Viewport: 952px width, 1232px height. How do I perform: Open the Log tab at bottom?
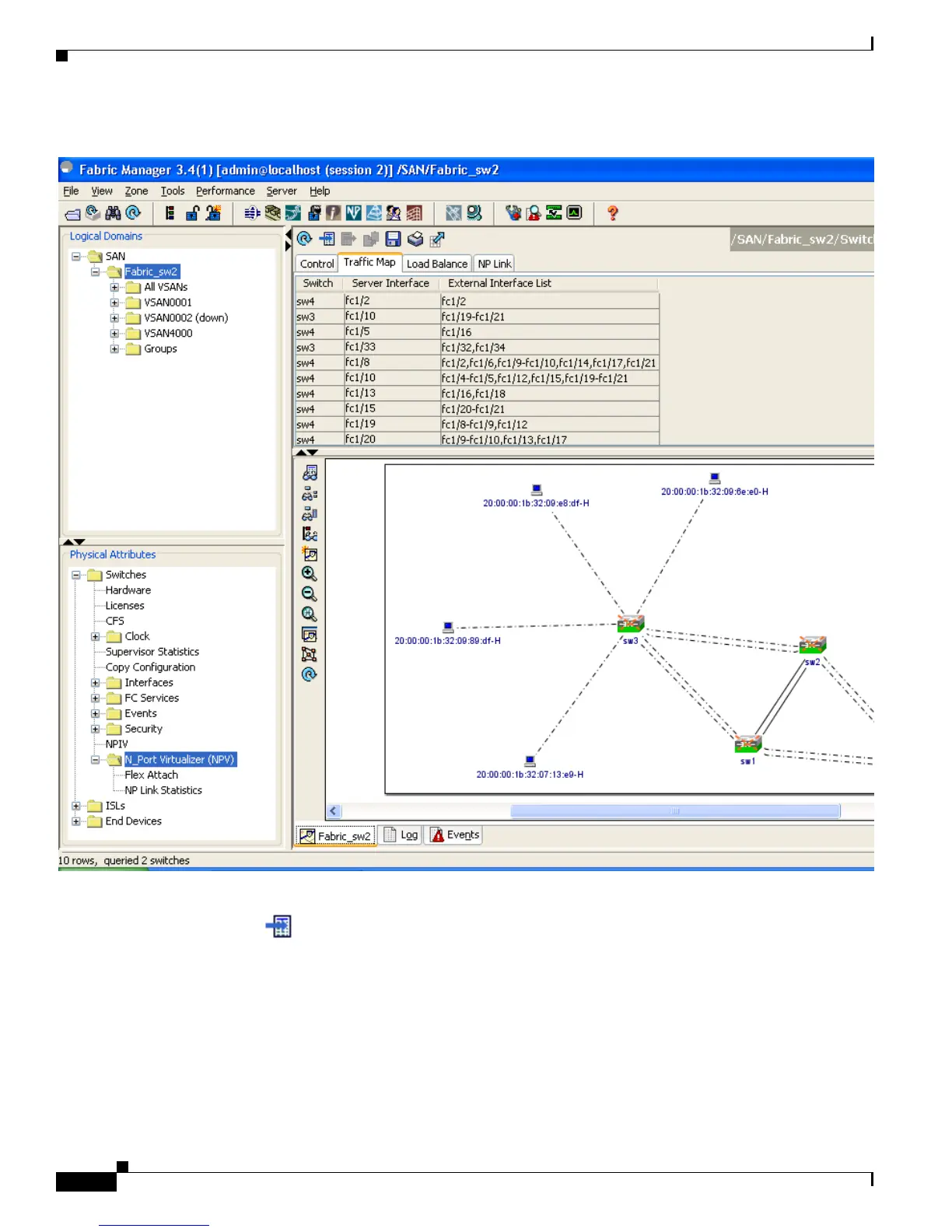pos(401,835)
